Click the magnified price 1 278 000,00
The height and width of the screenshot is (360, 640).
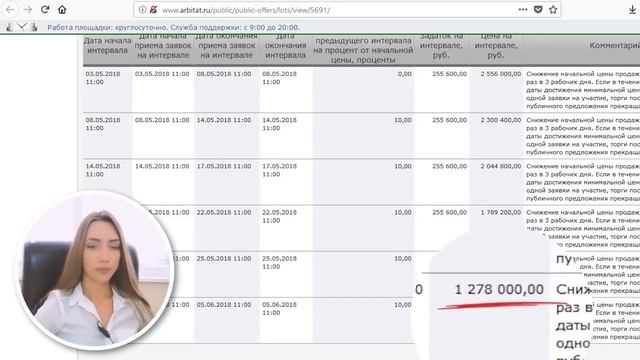(499, 289)
